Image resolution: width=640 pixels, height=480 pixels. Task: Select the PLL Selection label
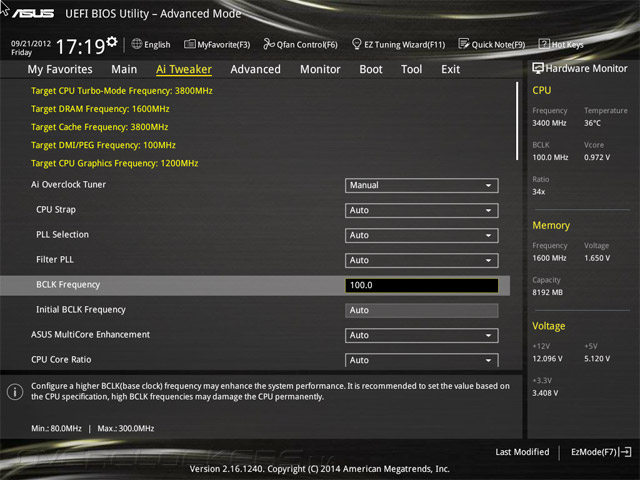pyautogui.click(x=62, y=235)
